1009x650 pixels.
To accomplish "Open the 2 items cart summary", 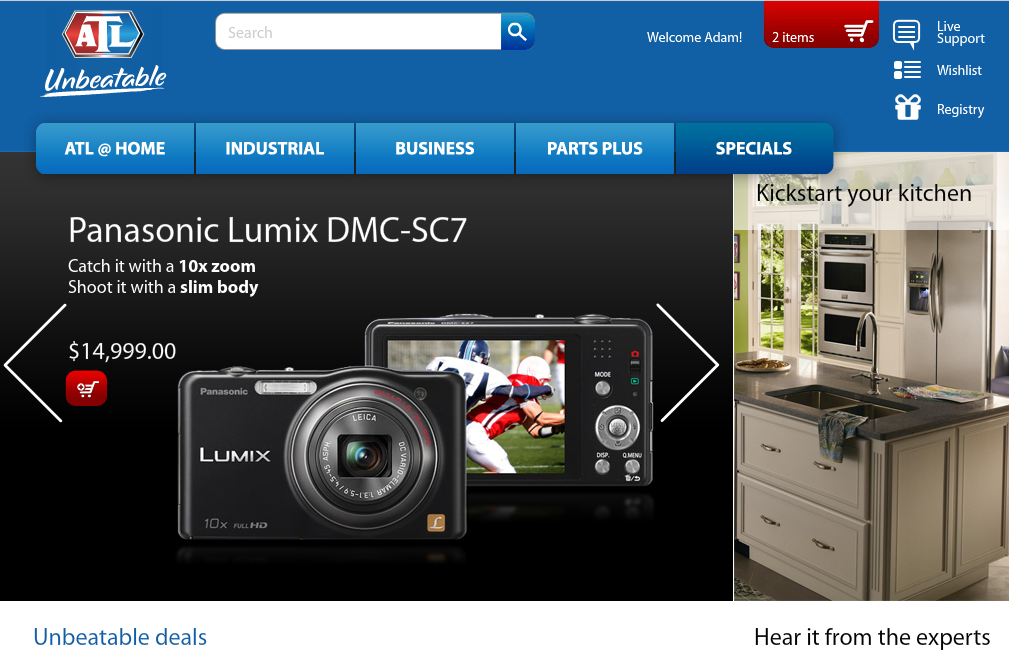I will pyautogui.click(x=793, y=38).
